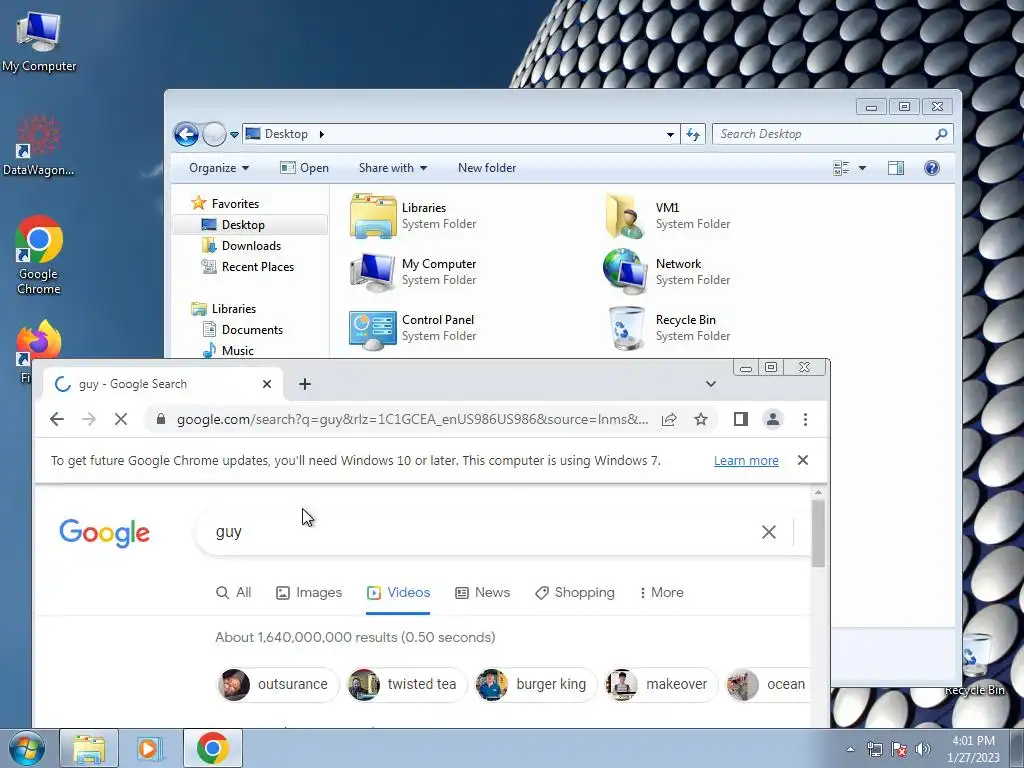
Task: Toggle the Chrome side panel
Action: [x=741, y=419]
